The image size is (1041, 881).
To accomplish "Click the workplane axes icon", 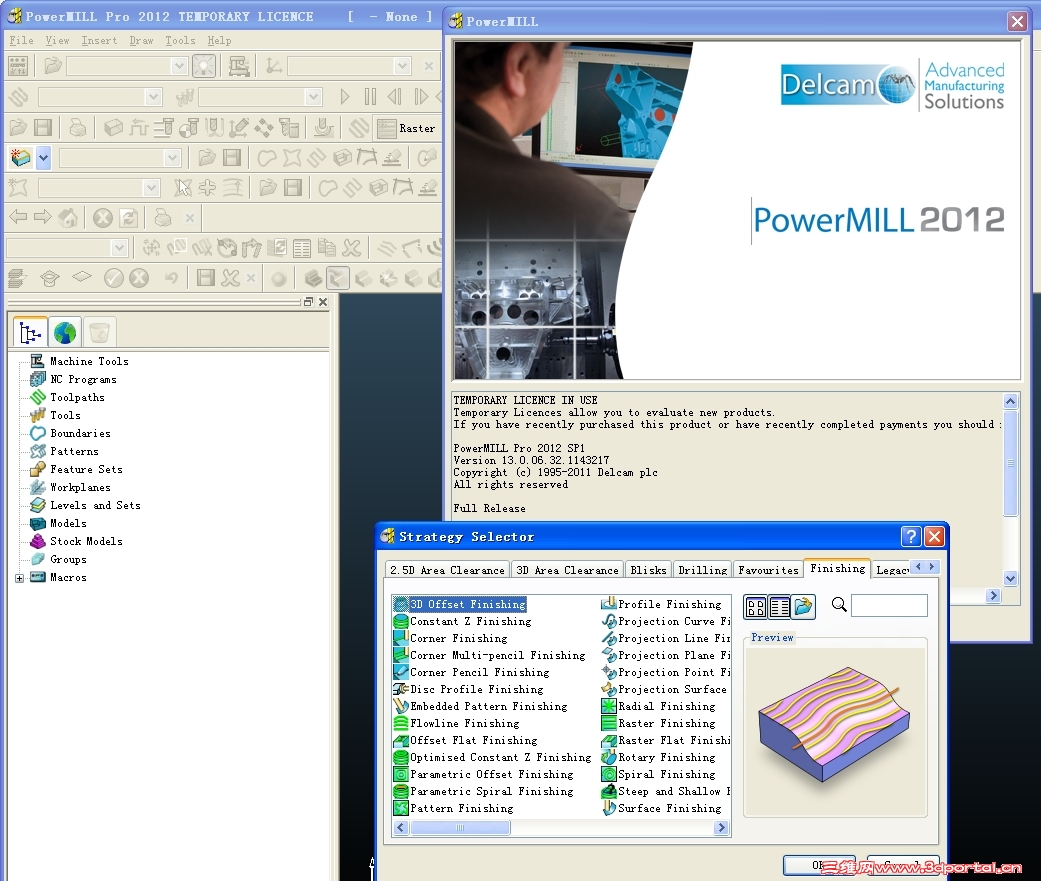I will 274,66.
